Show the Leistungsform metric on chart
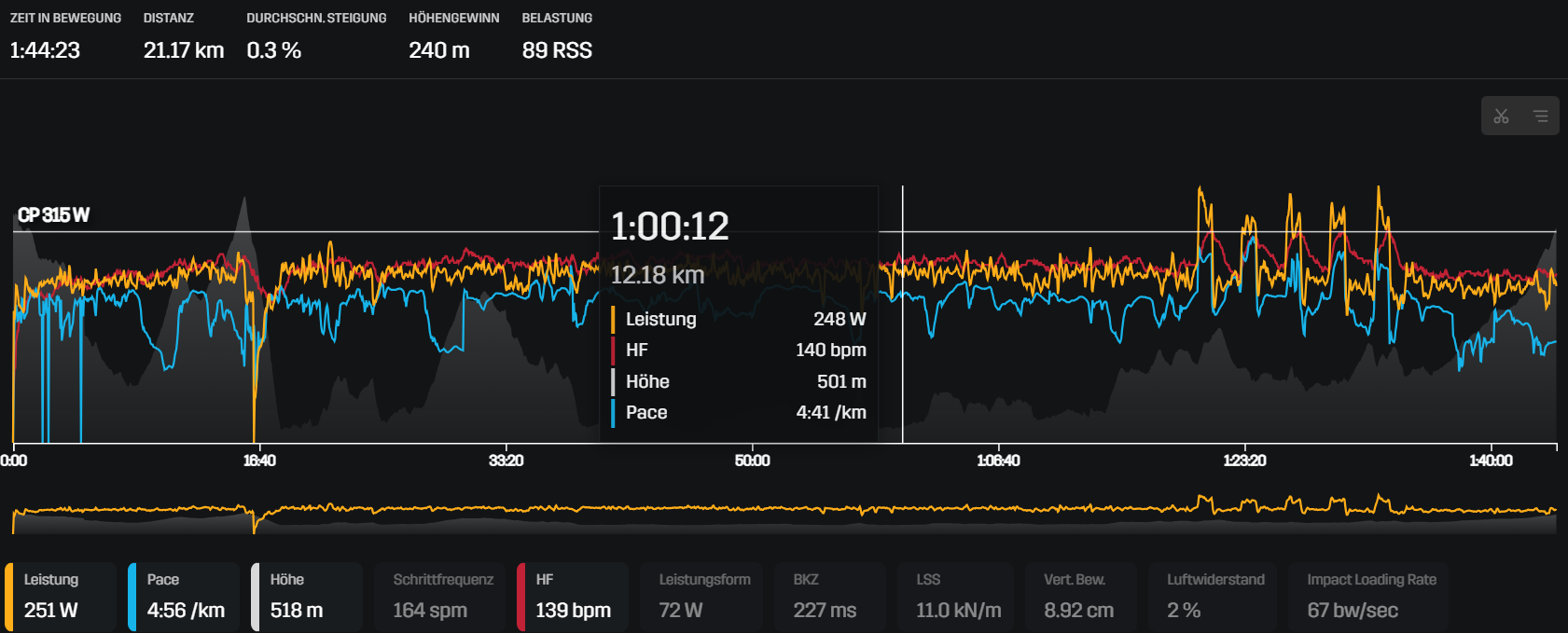Viewport: 1568px width, 633px height. (x=706, y=596)
